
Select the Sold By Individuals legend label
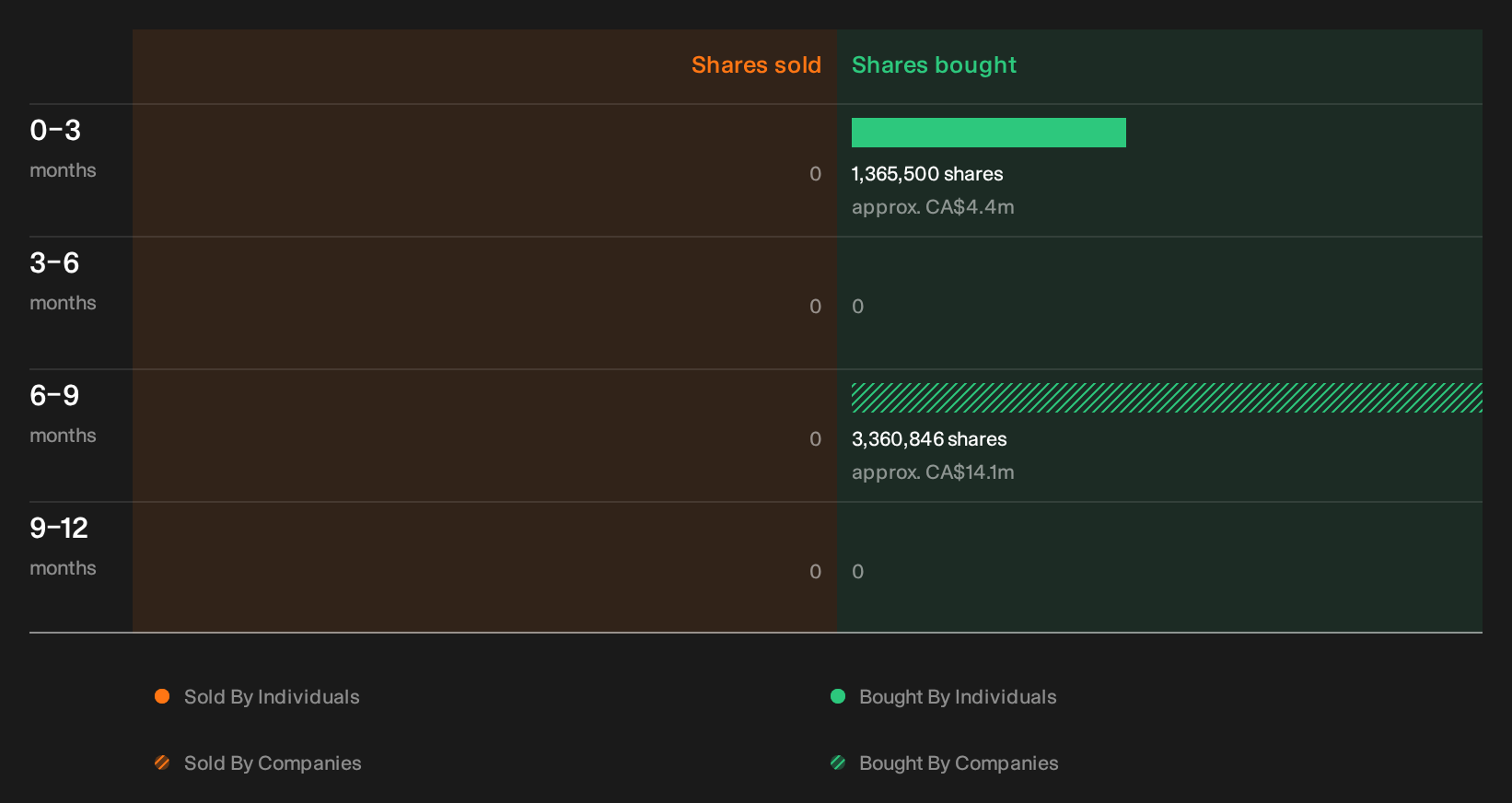(272, 697)
